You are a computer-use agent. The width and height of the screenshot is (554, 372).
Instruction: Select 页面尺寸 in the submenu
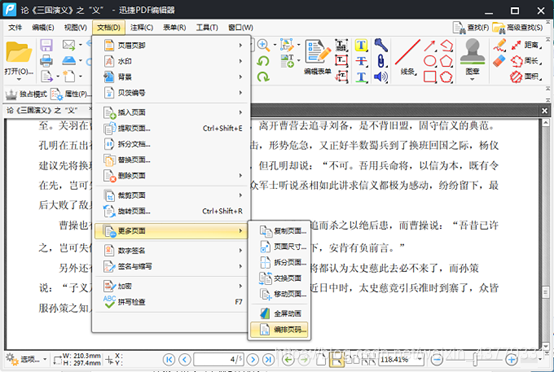279,247
